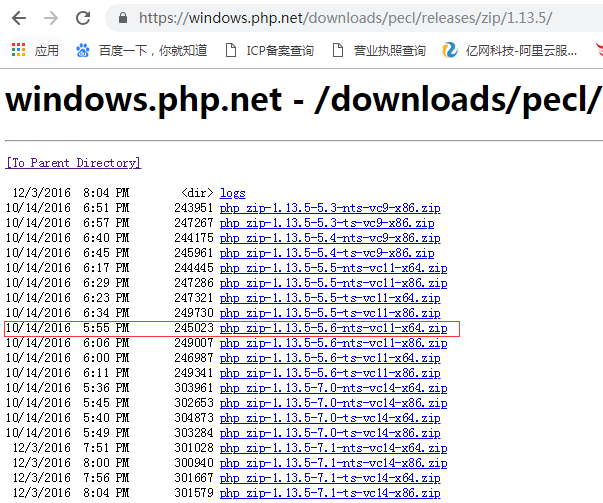Download php_zip-1.13.5-7.1-ts-vc14-x64.zip
The image size is (603, 503).
click(330, 478)
